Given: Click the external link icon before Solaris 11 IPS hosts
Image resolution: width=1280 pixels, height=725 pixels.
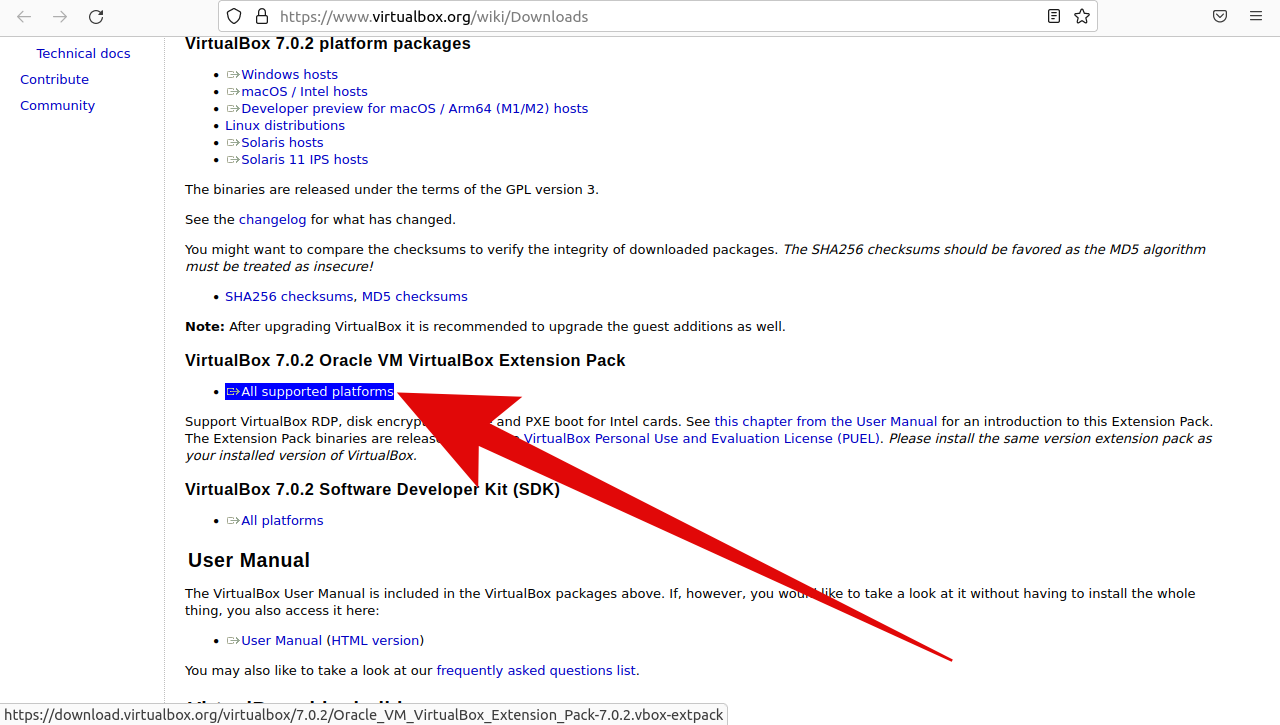Looking at the screenshot, I should click(233, 159).
